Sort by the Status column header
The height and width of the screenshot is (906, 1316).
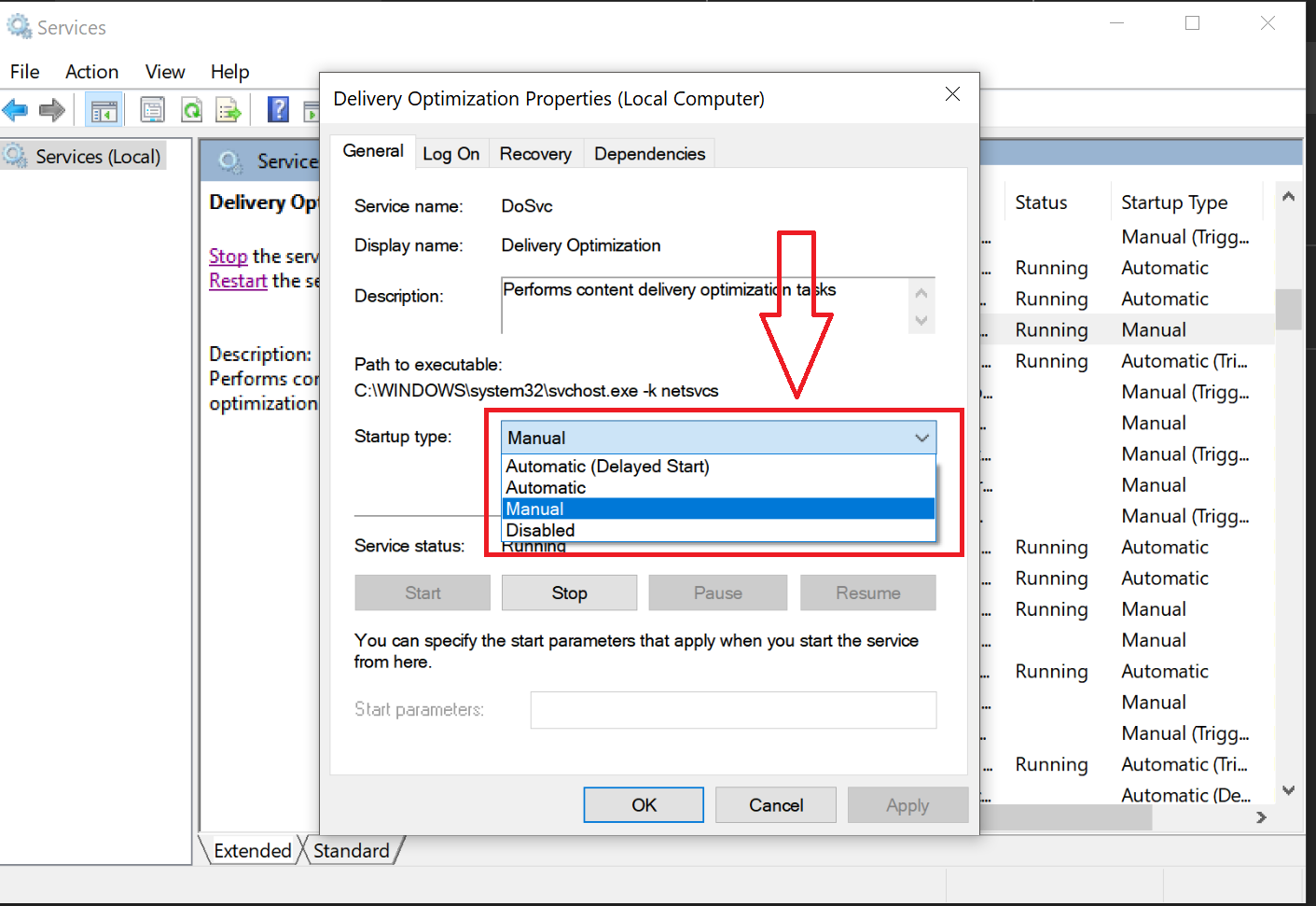pyautogui.click(x=1041, y=202)
